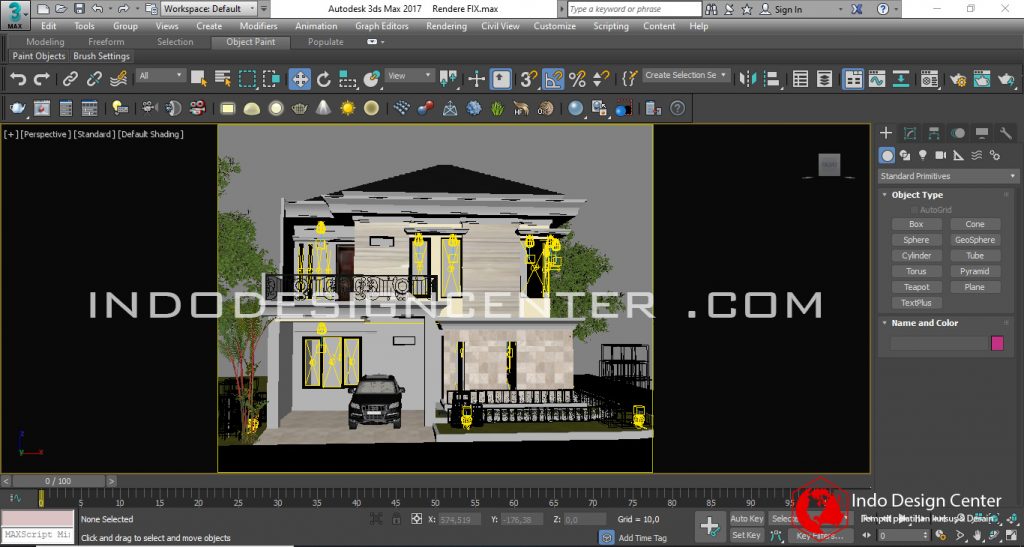Click the Align tool icon
1024x547 pixels.
point(771,79)
